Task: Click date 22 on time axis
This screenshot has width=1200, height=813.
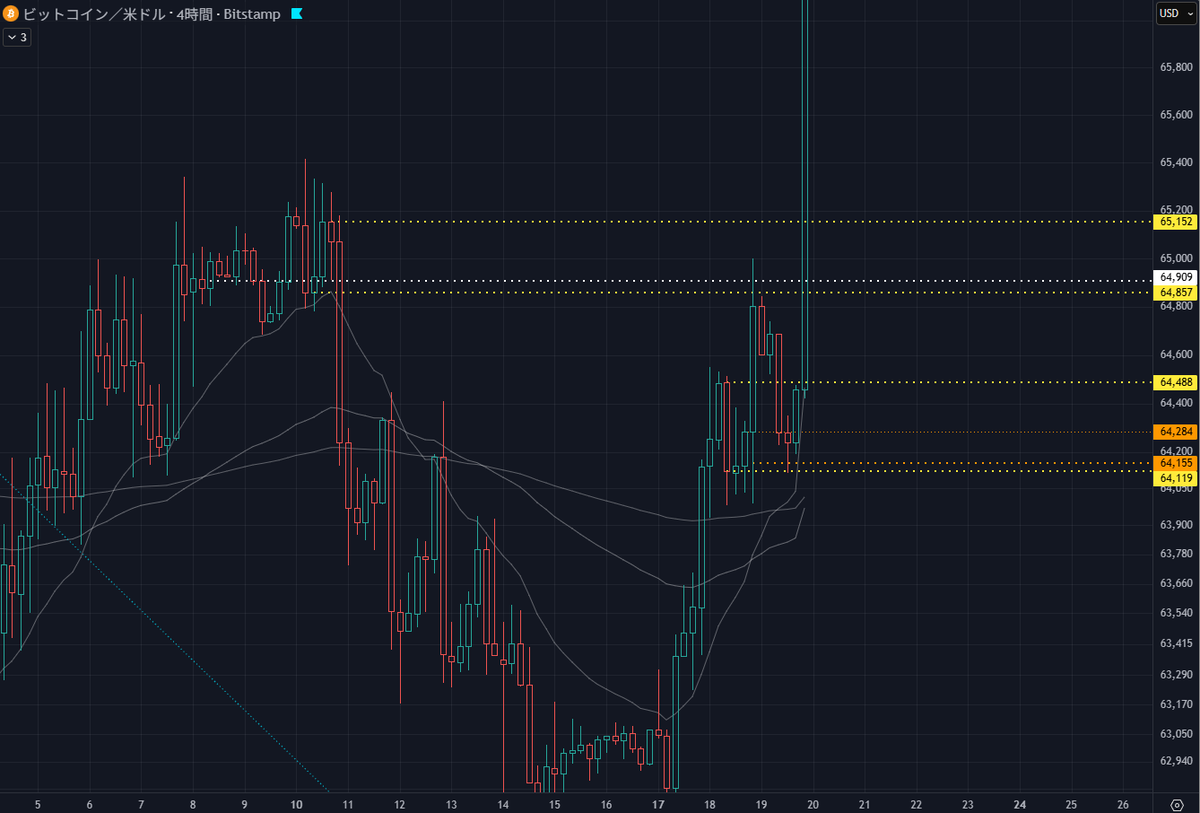Action: coord(917,803)
